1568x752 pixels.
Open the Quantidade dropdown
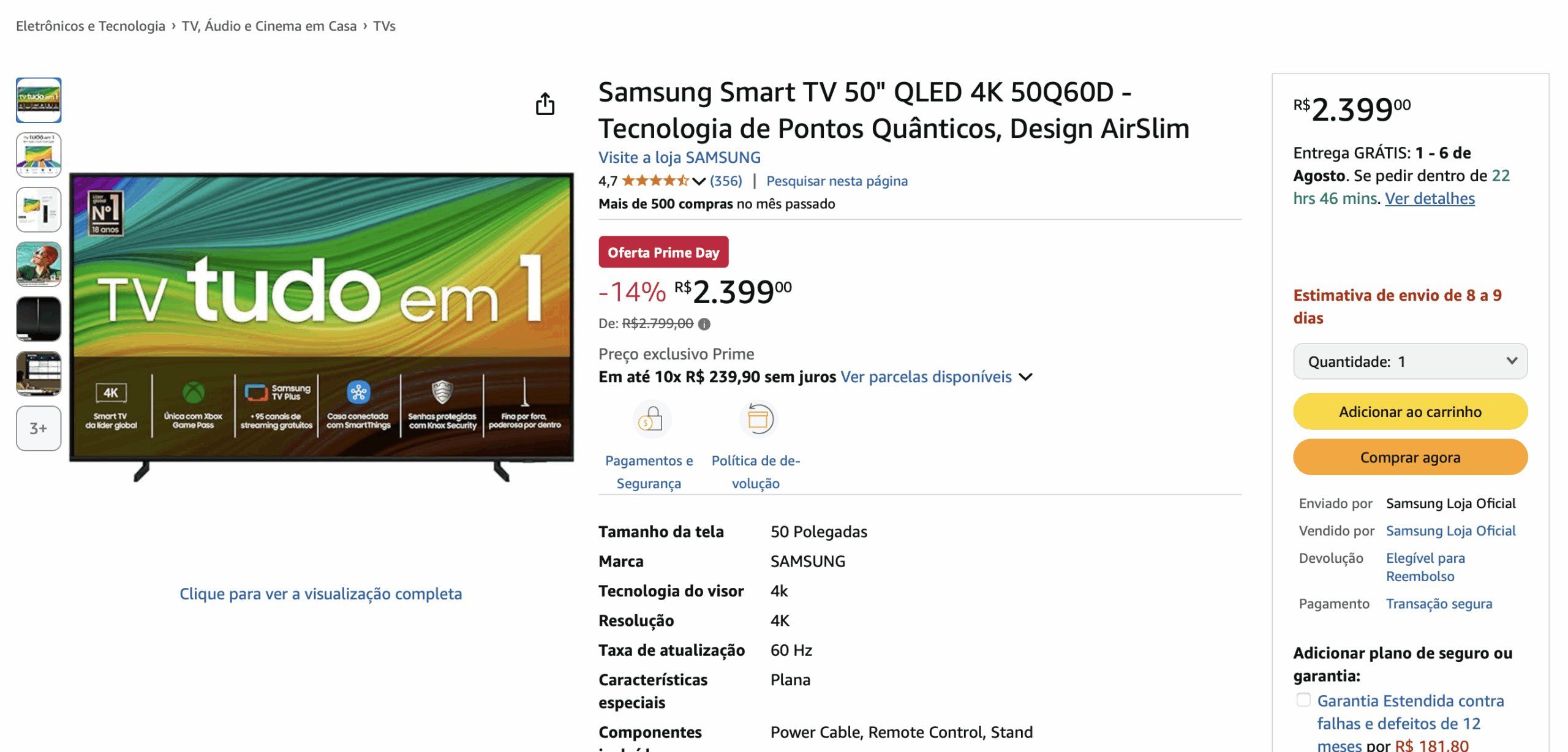[x=1410, y=361]
